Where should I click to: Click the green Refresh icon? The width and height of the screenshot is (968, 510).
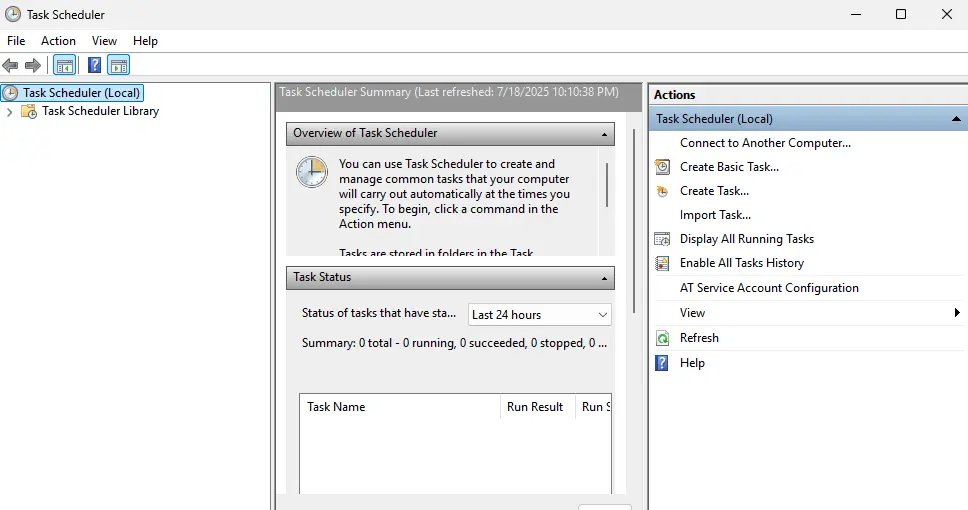tap(662, 338)
